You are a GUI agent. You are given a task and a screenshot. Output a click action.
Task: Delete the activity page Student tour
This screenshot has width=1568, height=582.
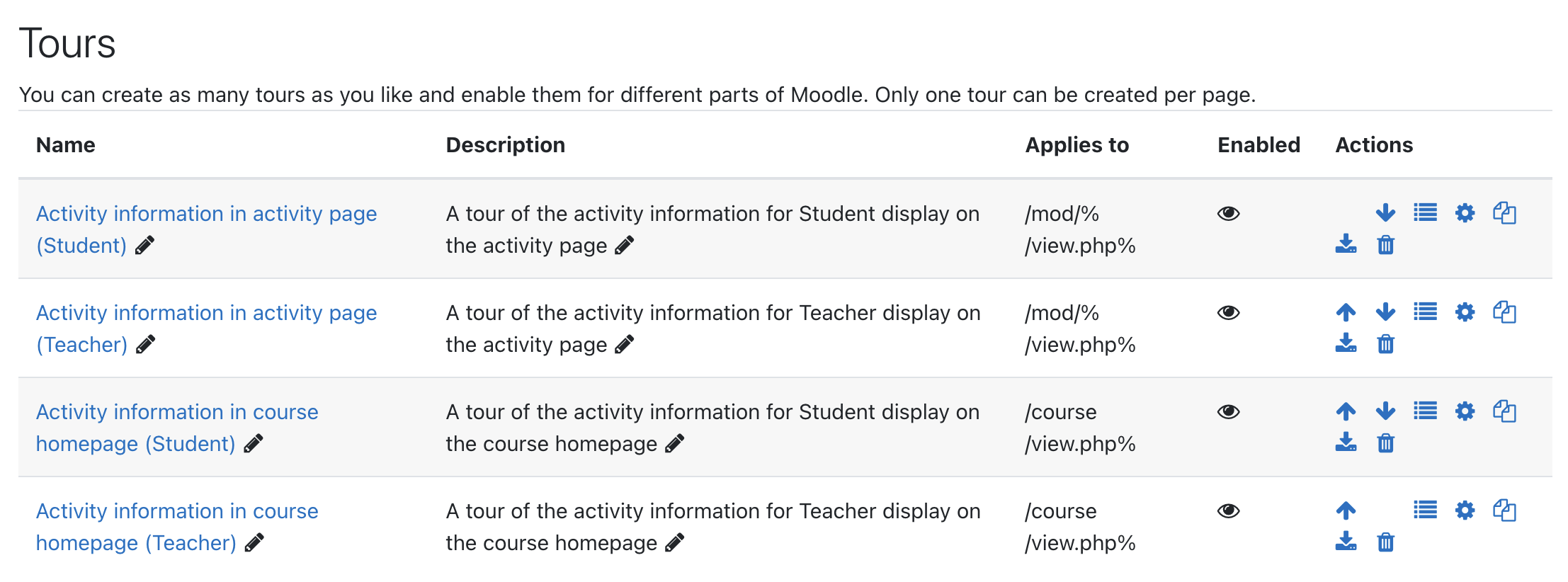1385,245
